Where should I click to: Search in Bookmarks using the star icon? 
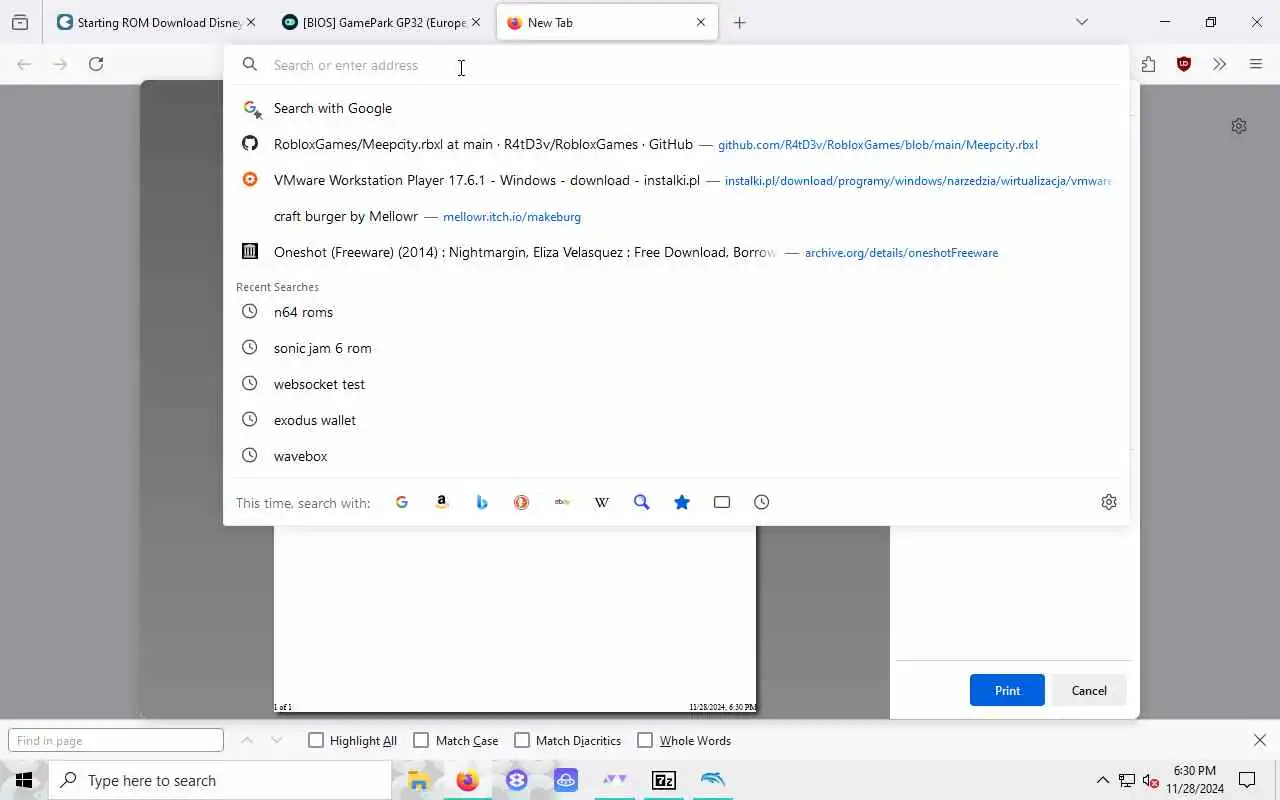coord(682,502)
